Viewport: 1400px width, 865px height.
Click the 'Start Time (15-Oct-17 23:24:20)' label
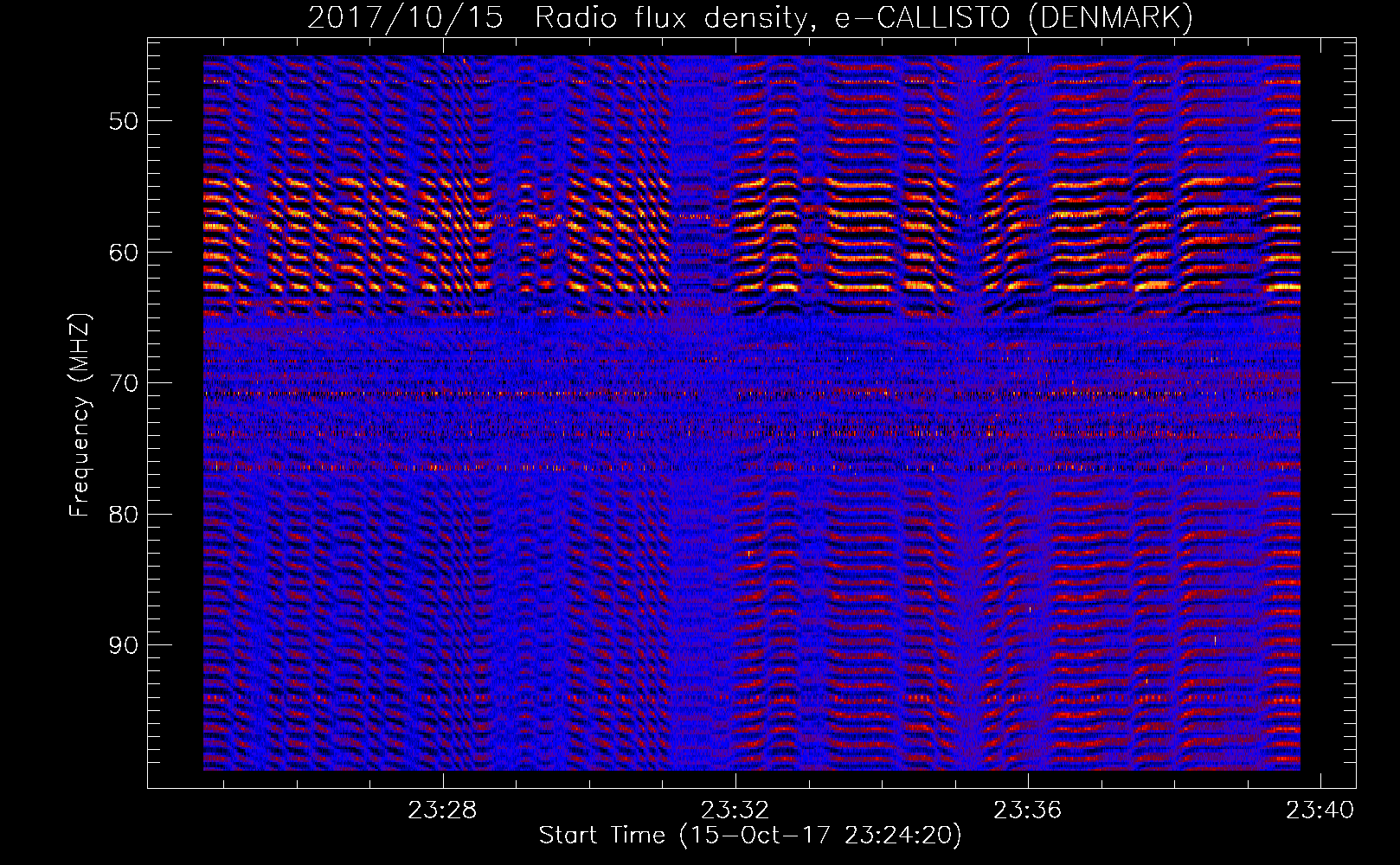click(x=750, y=836)
